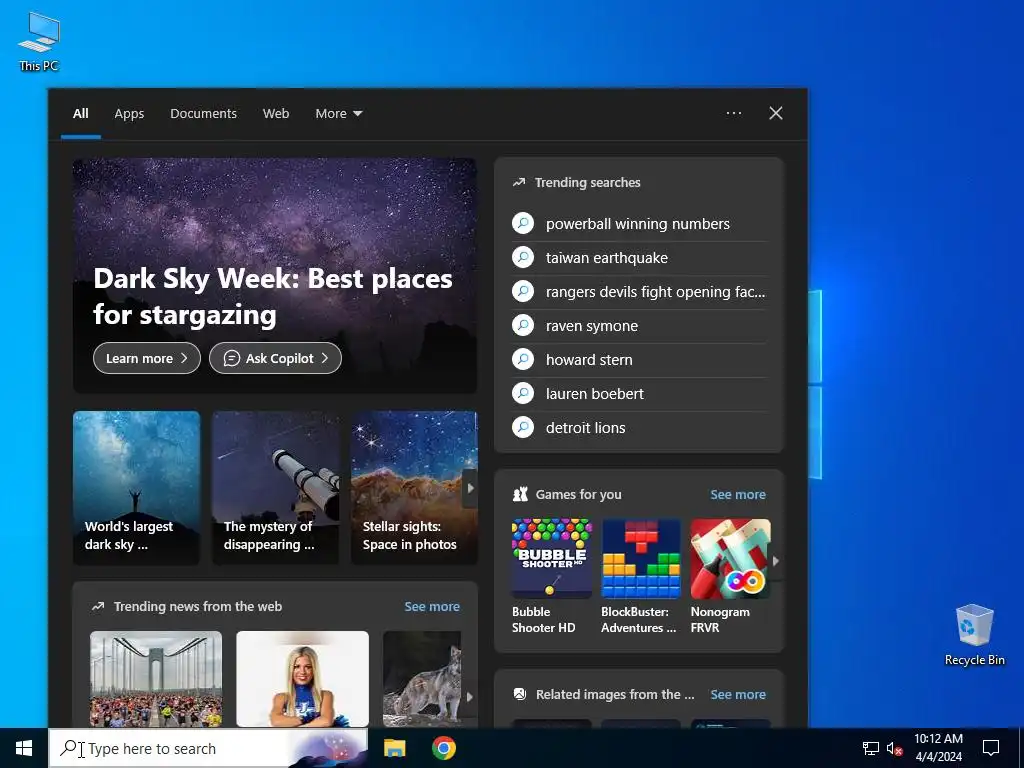Image resolution: width=1024 pixels, height=768 pixels.
Task: Open the notification center icon
Action: (x=991, y=748)
